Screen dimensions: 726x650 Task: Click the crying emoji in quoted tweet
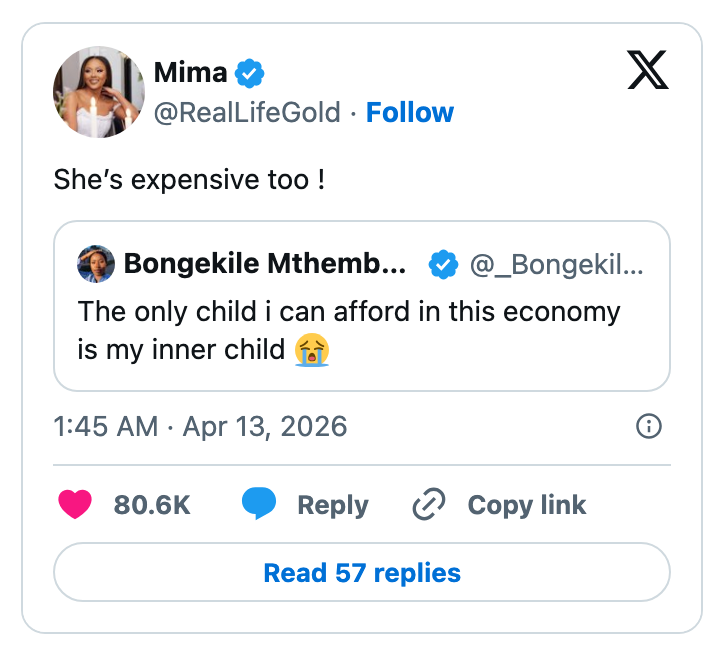(312, 350)
